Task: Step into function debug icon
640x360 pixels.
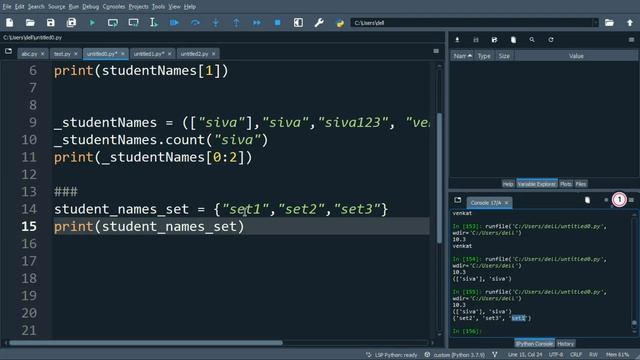Action: (216, 23)
